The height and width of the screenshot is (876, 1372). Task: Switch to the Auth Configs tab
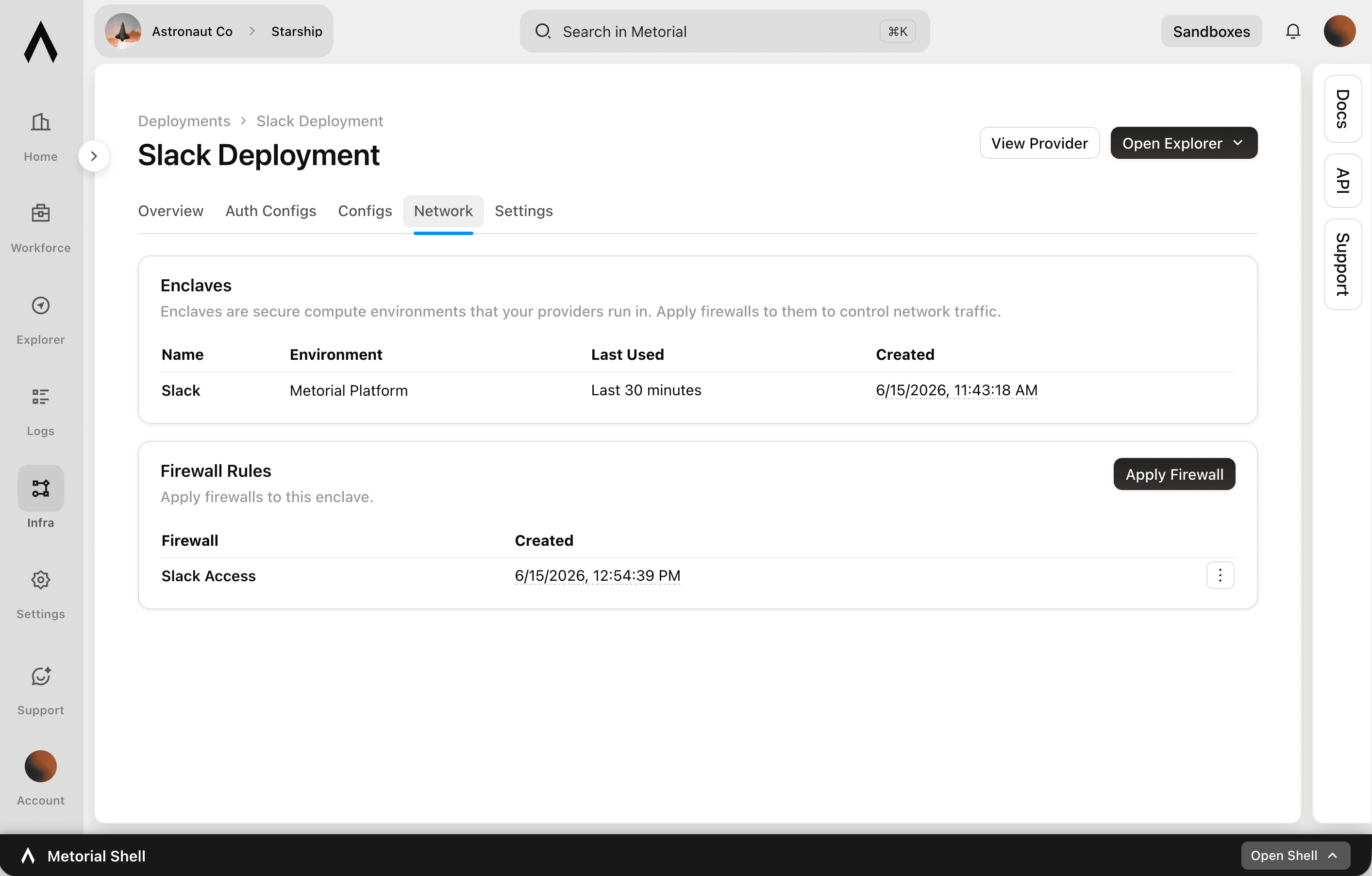click(x=270, y=211)
